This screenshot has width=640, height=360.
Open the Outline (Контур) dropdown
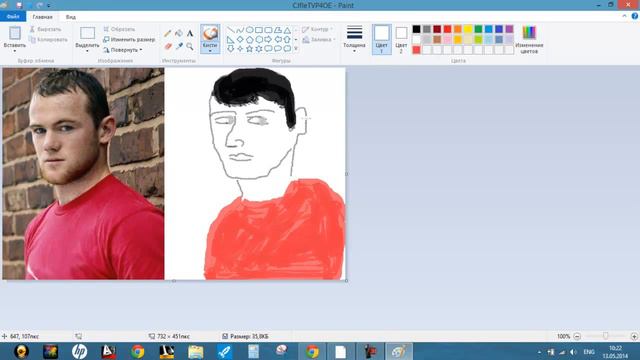click(318, 29)
